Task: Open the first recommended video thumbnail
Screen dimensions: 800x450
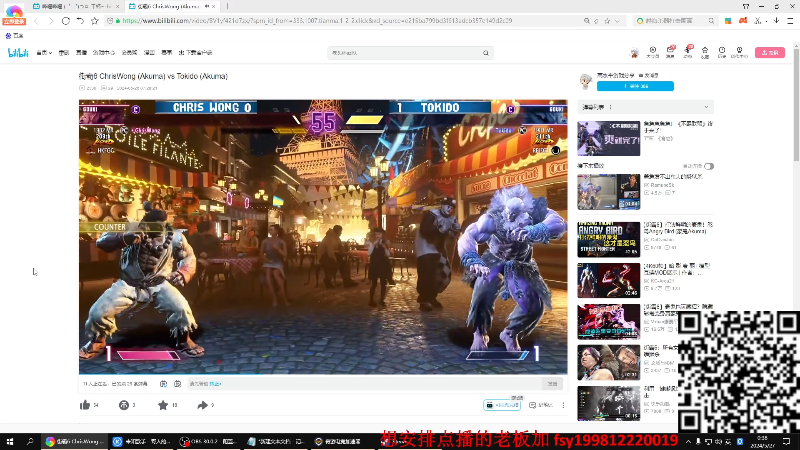Action: point(608,138)
